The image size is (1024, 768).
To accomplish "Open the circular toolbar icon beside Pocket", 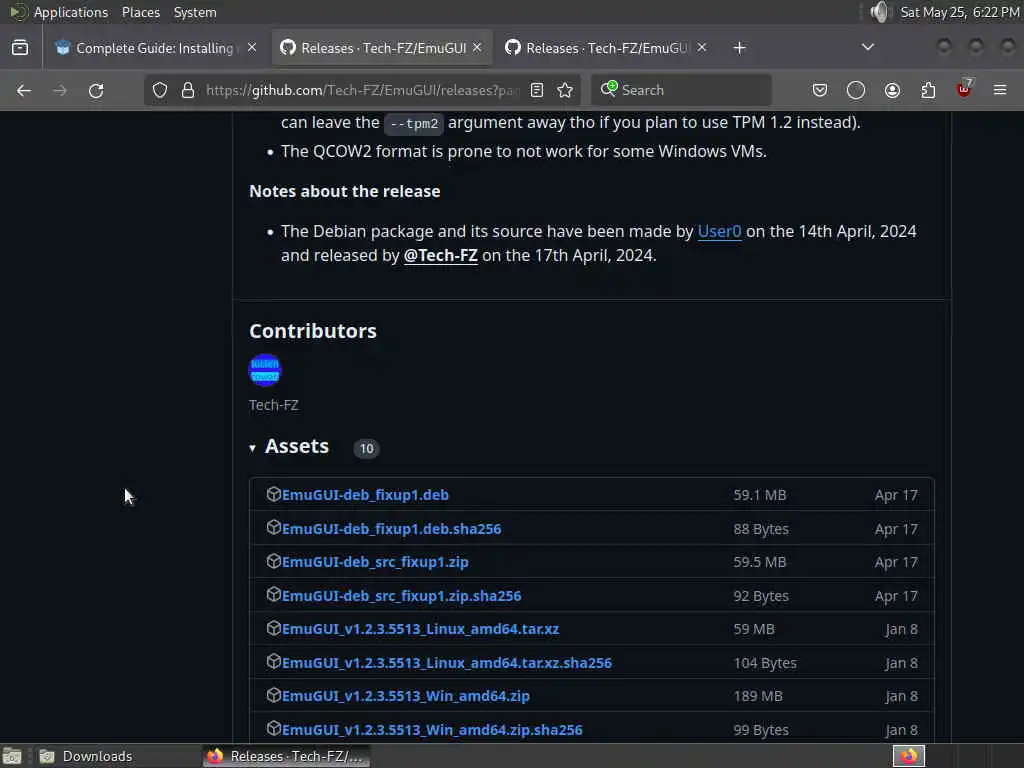I will click(856, 90).
